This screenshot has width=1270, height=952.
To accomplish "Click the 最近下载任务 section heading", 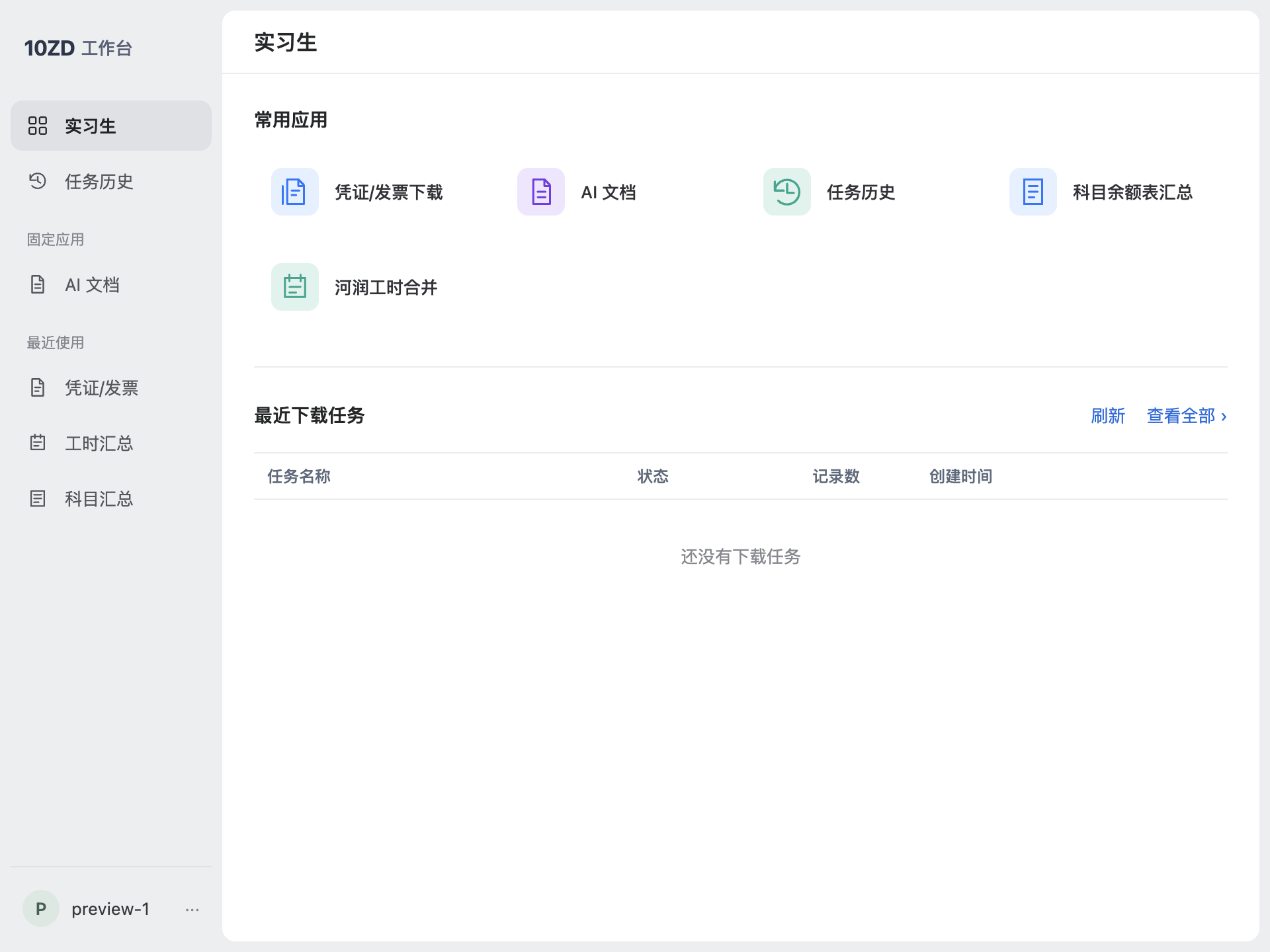I will click(310, 415).
